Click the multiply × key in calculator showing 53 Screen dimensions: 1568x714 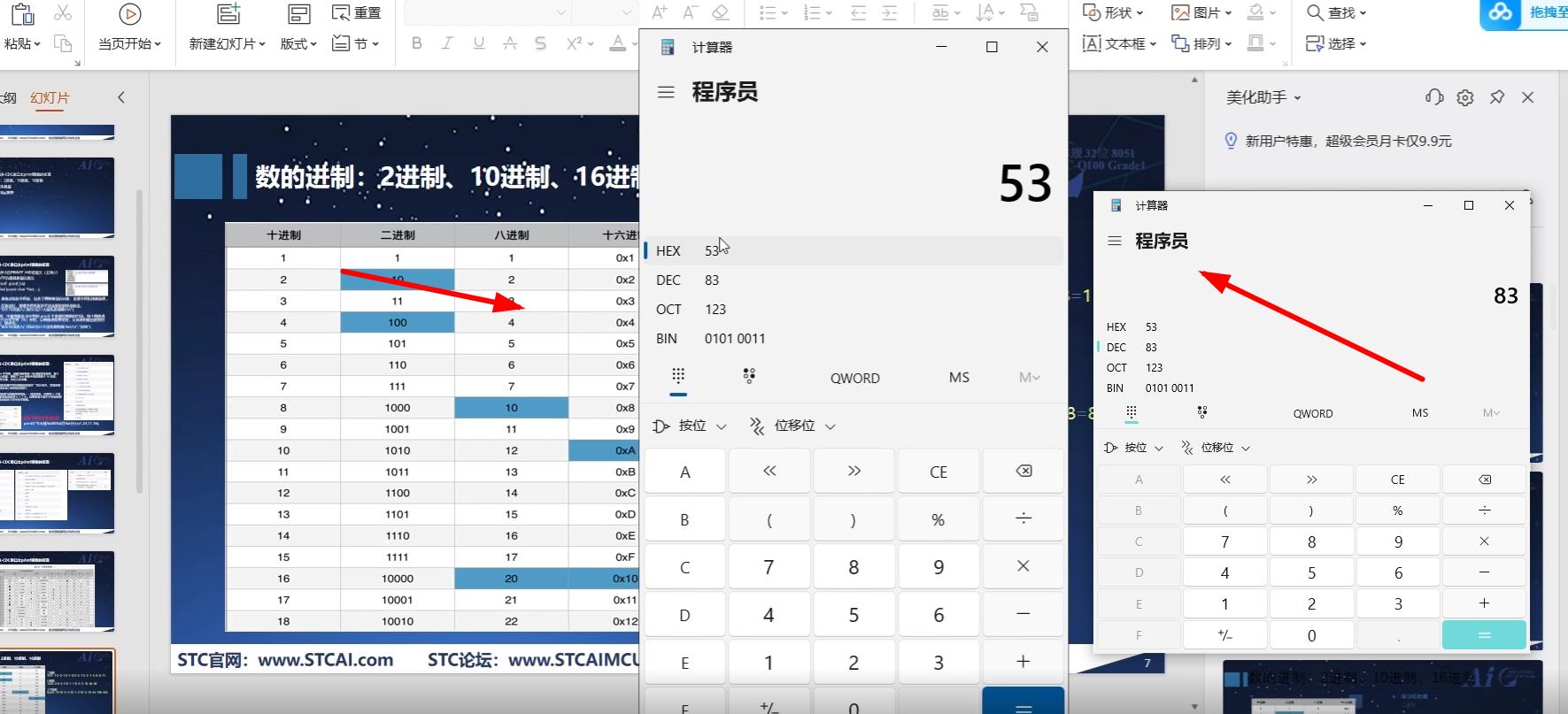click(1023, 566)
